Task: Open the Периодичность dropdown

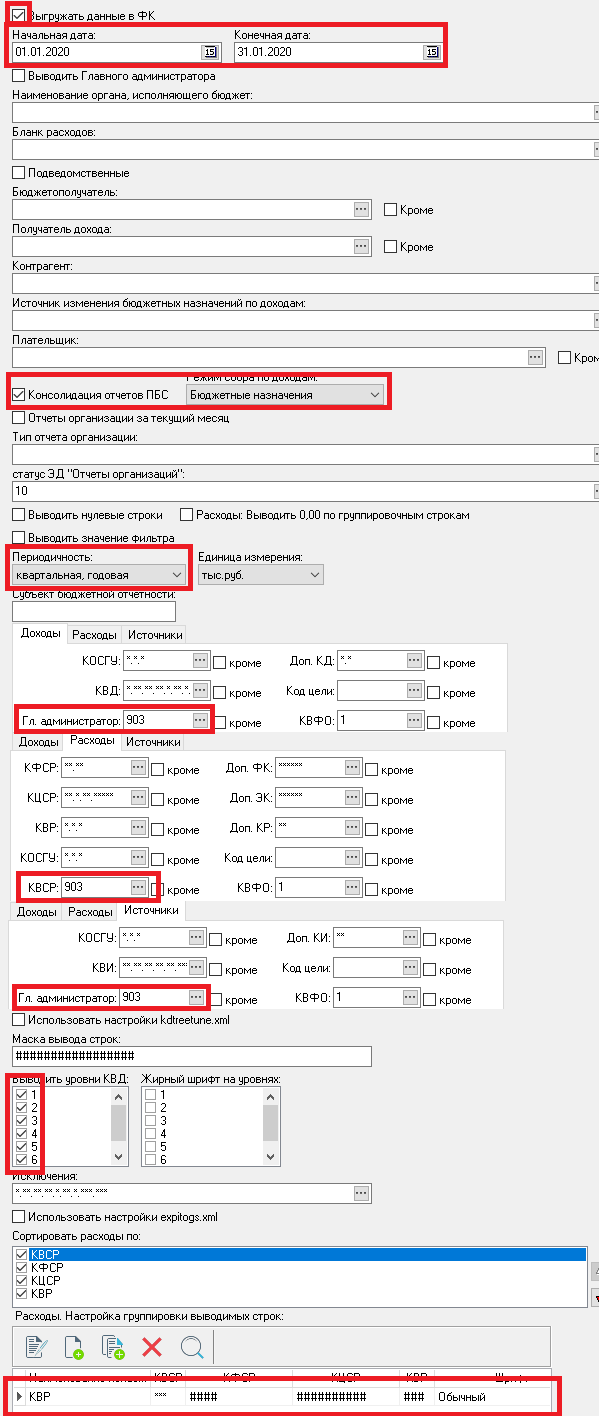Action: click(x=98, y=575)
